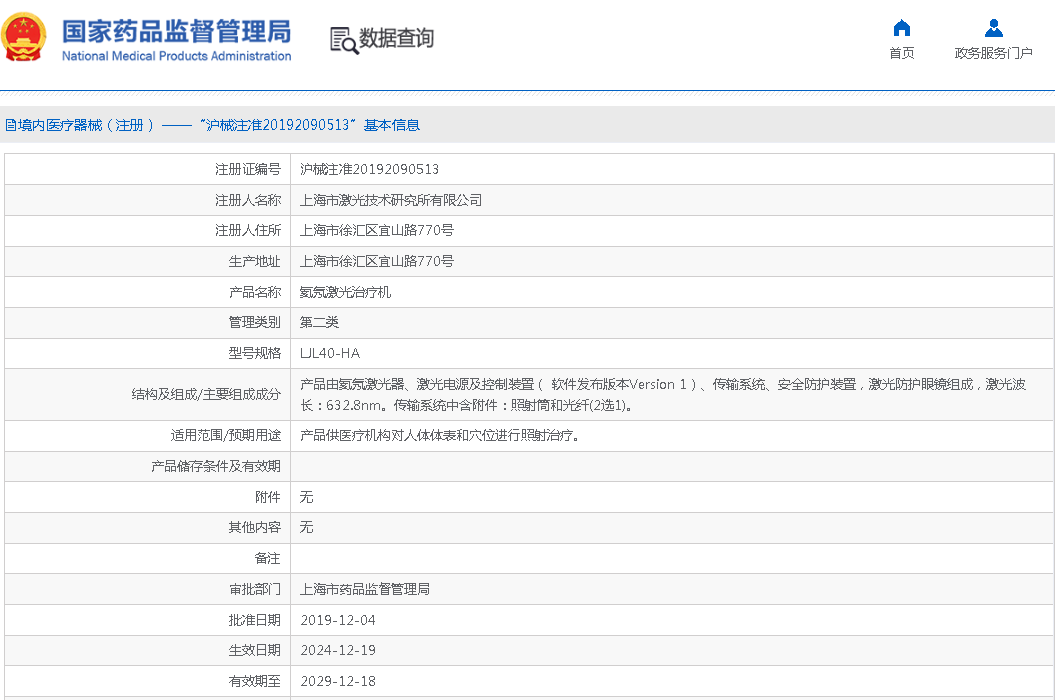Click the national emblem logo

(24, 39)
